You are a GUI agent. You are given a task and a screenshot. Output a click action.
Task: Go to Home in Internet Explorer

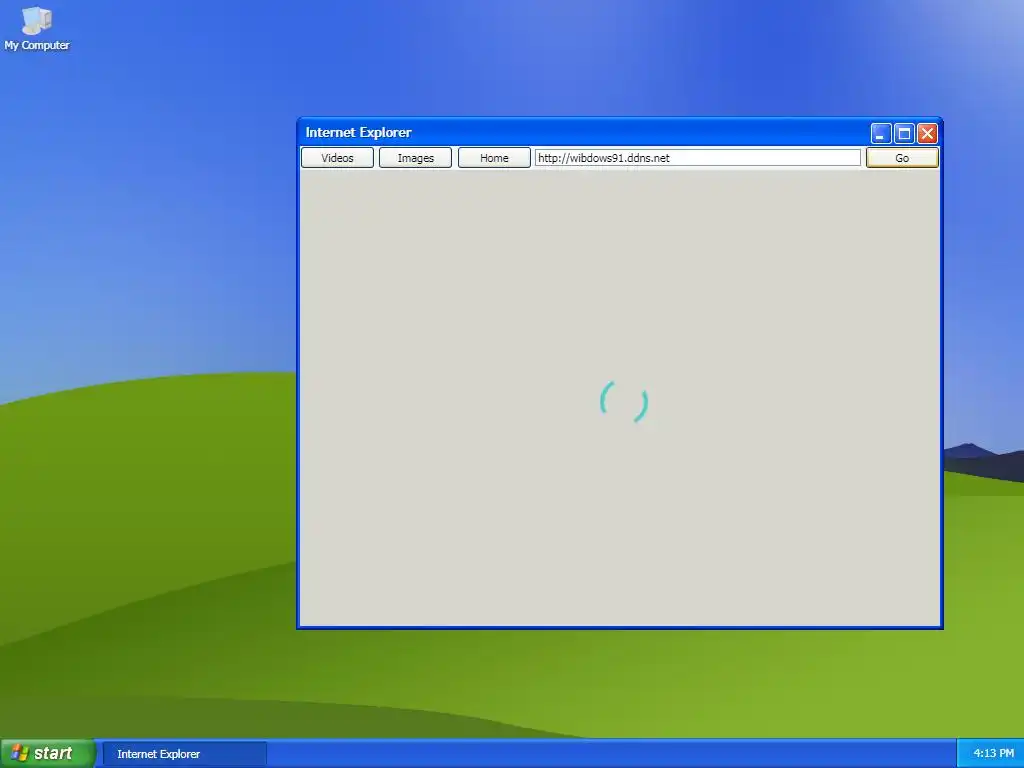(494, 158)
